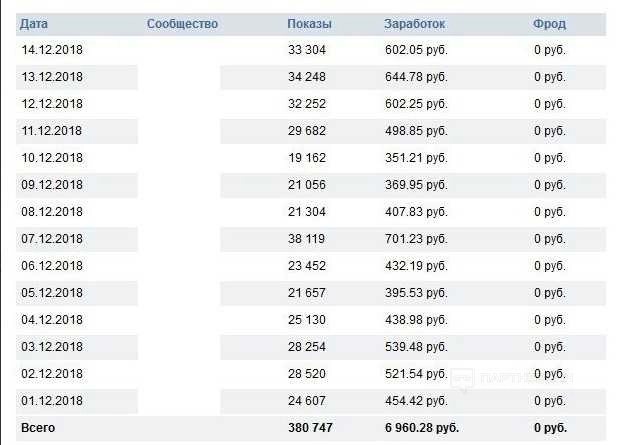
Task: Click earnings 498.85 руб. cell
Action: click(x=416, y=131)
